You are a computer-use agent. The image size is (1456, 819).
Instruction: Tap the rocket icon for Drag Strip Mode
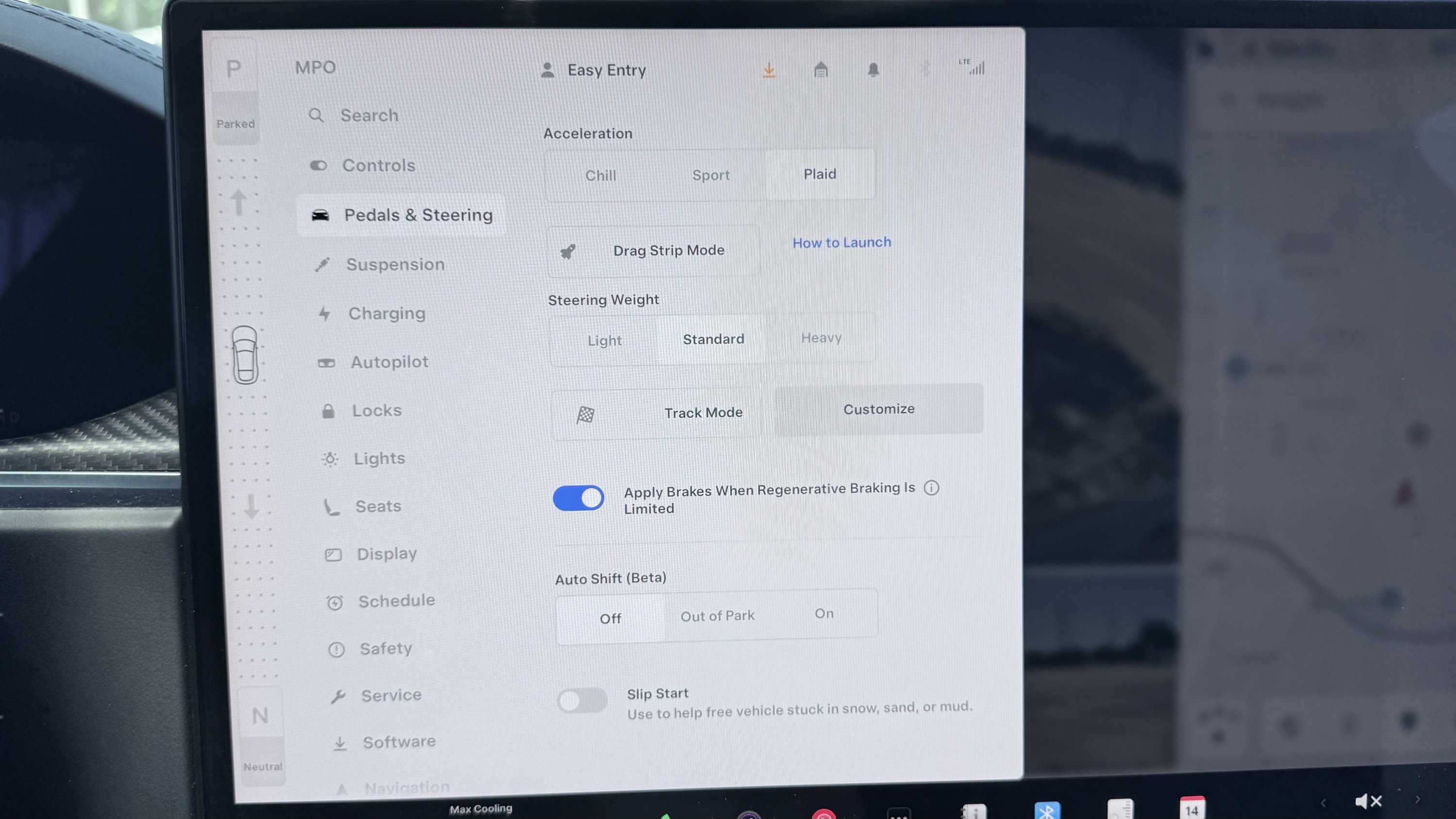[x=568, y=251]
